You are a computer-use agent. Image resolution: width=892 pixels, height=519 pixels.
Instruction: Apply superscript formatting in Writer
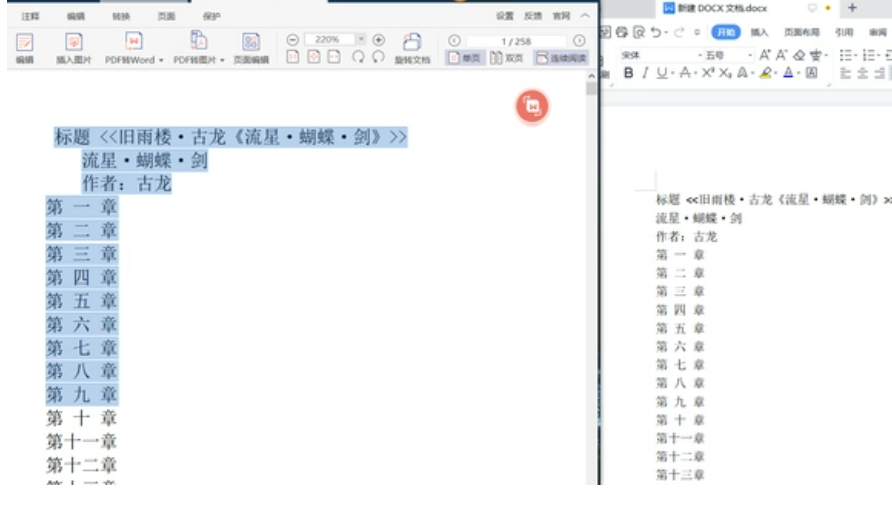click(x=708, y=73)
